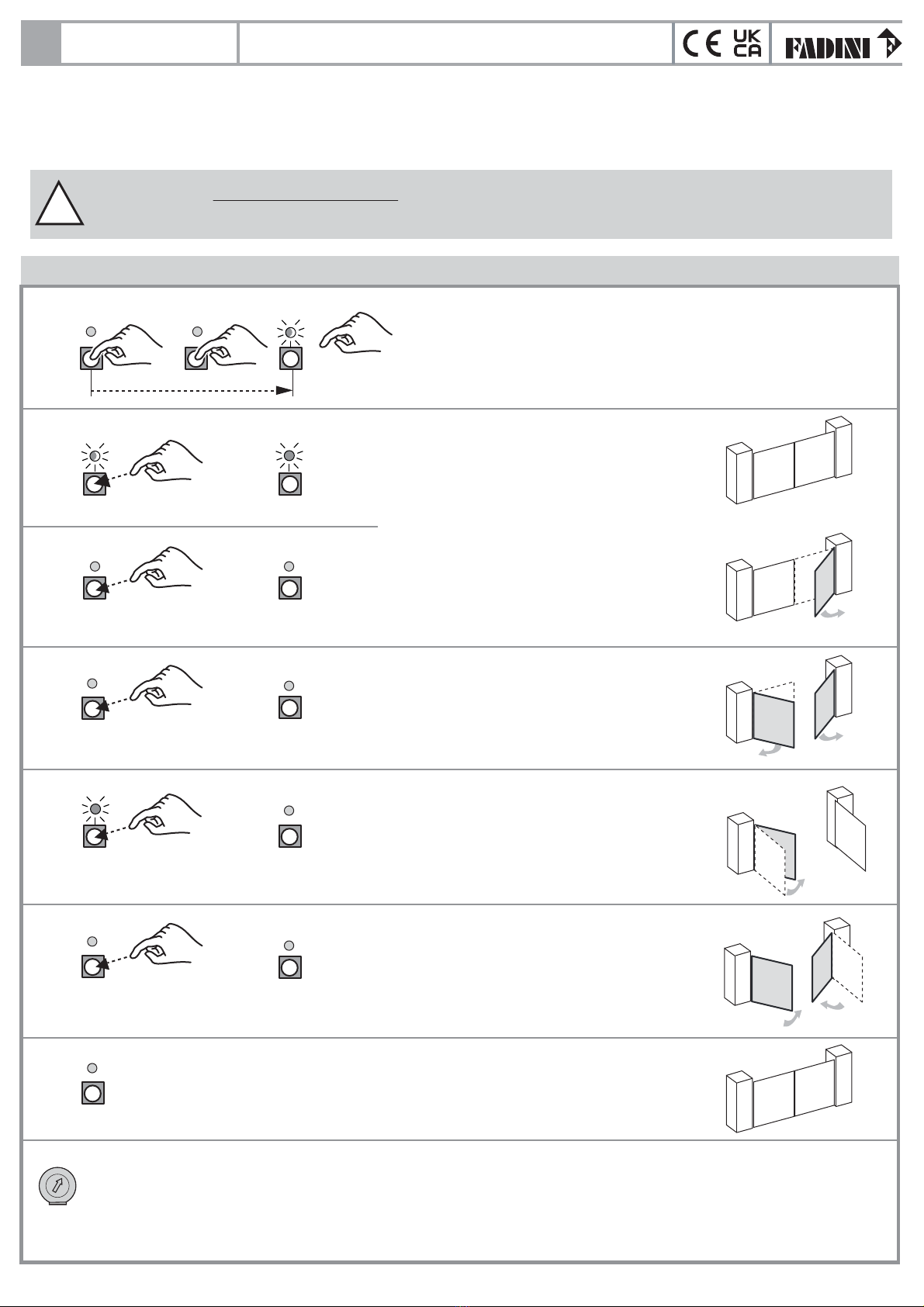Click the gate illustration with left leaf fully open

(796, 842)
